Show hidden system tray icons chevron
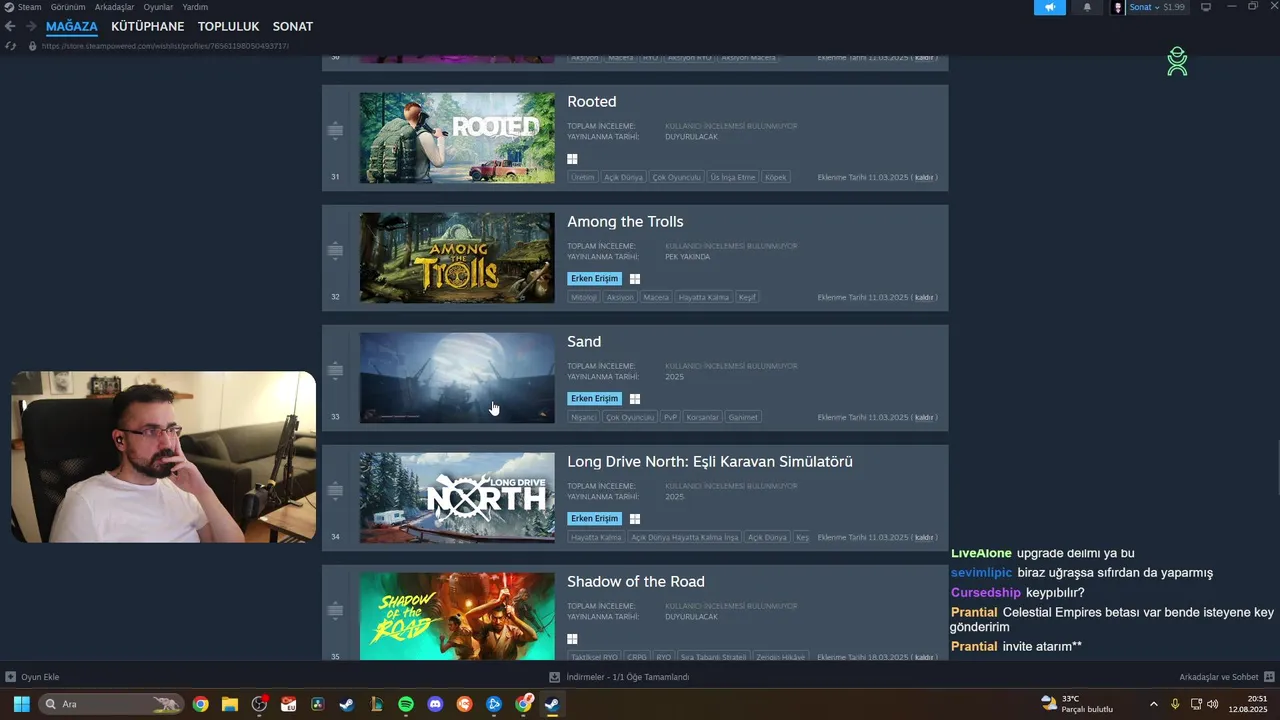This screenshot has height=720, width=1280. 1154,704
